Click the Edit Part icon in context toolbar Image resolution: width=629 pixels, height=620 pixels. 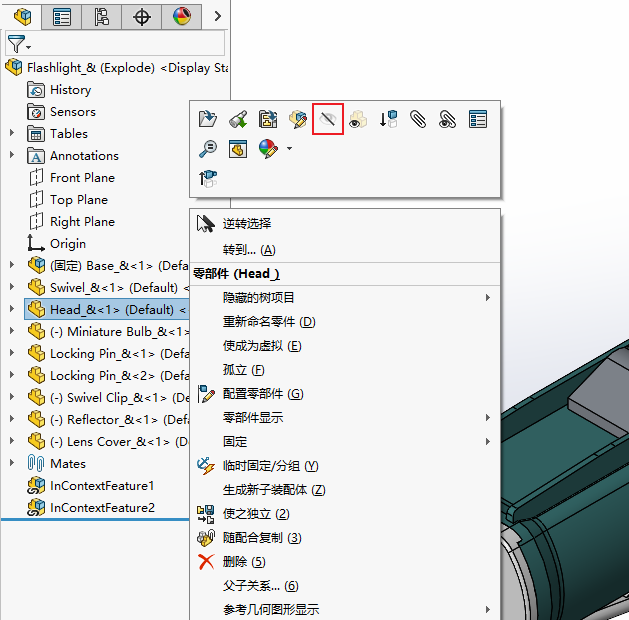tap(298, 120)
